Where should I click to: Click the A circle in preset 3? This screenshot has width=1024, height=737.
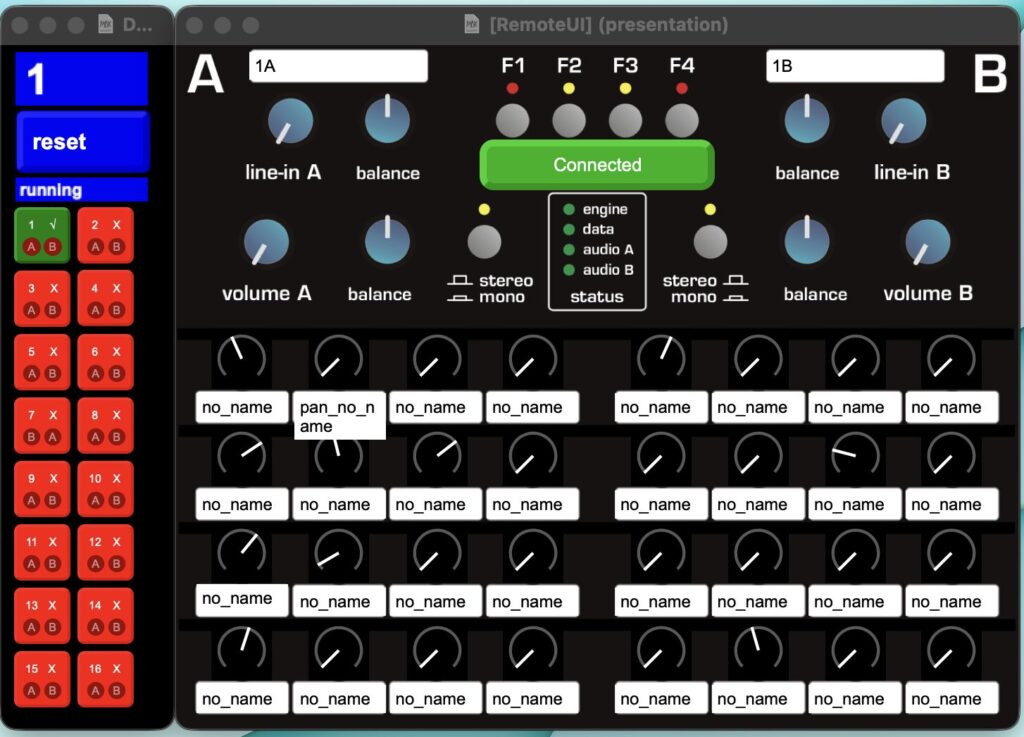click(x=31, y=311)
